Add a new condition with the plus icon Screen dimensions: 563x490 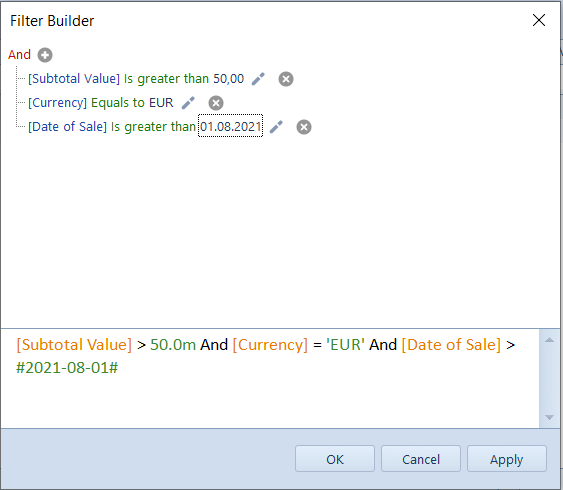click(x=45, y=55)
